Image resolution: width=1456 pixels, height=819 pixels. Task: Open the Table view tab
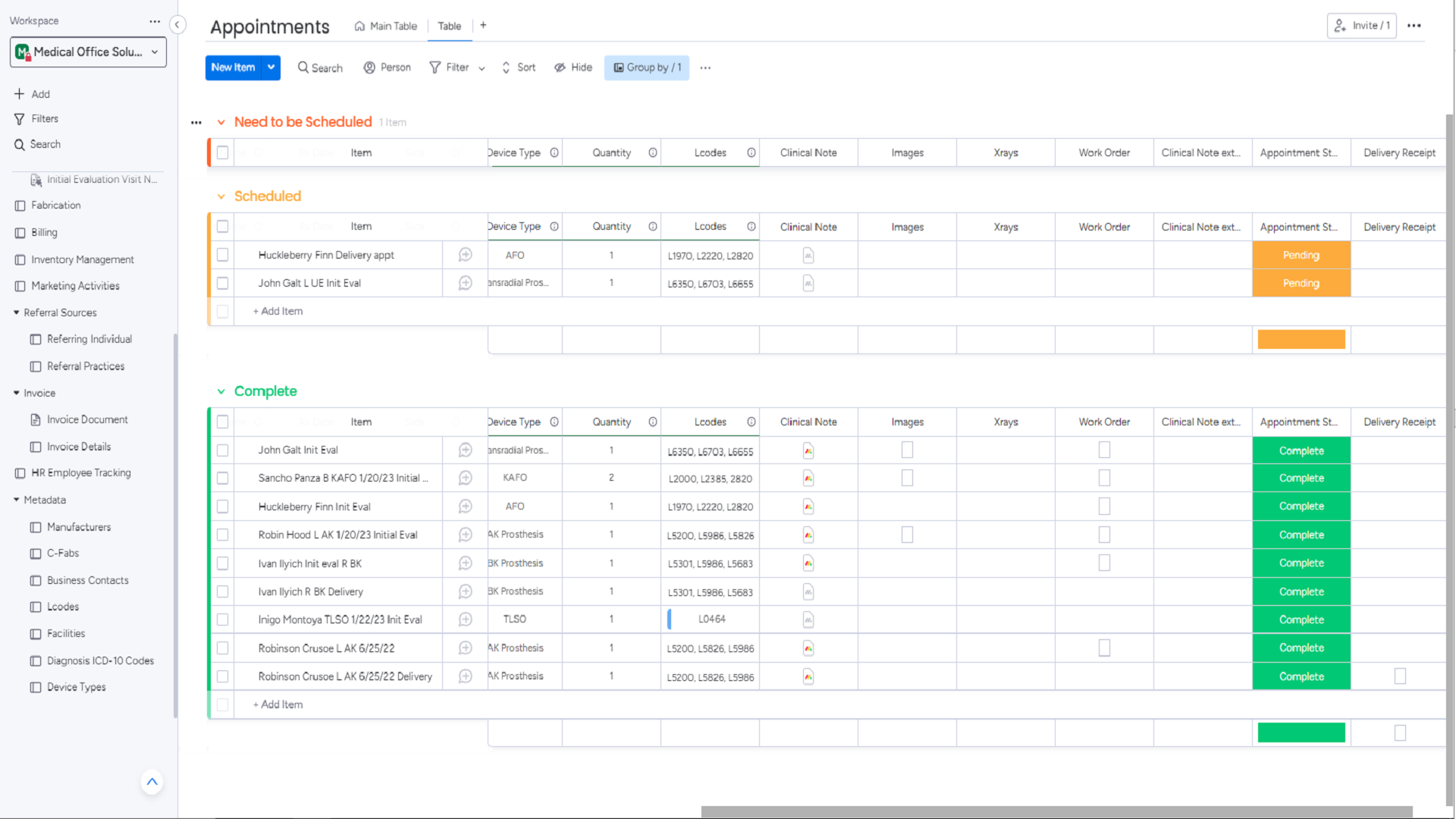(449, 26)
